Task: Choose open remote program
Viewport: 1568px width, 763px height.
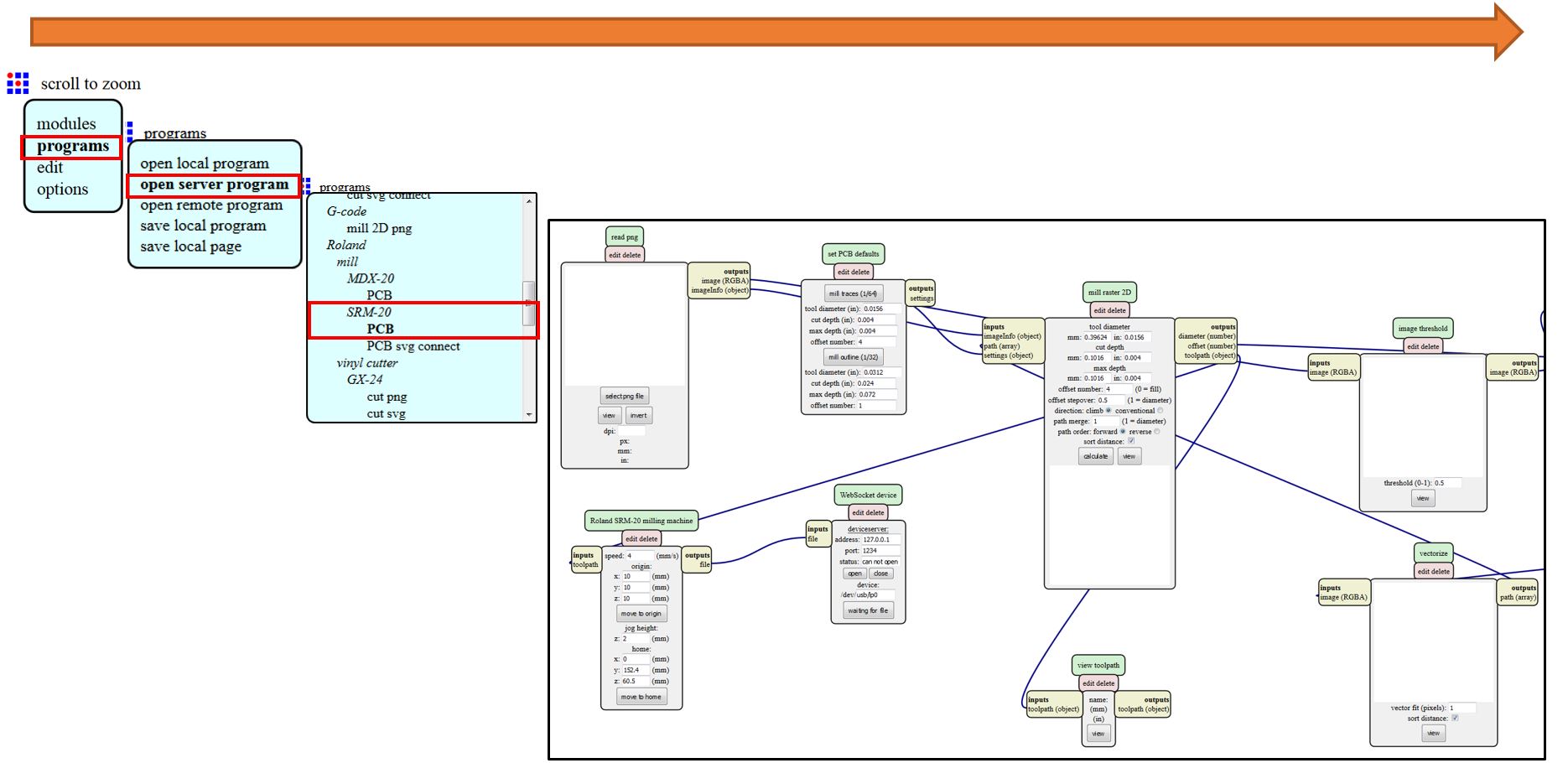Action: point(211,205)
